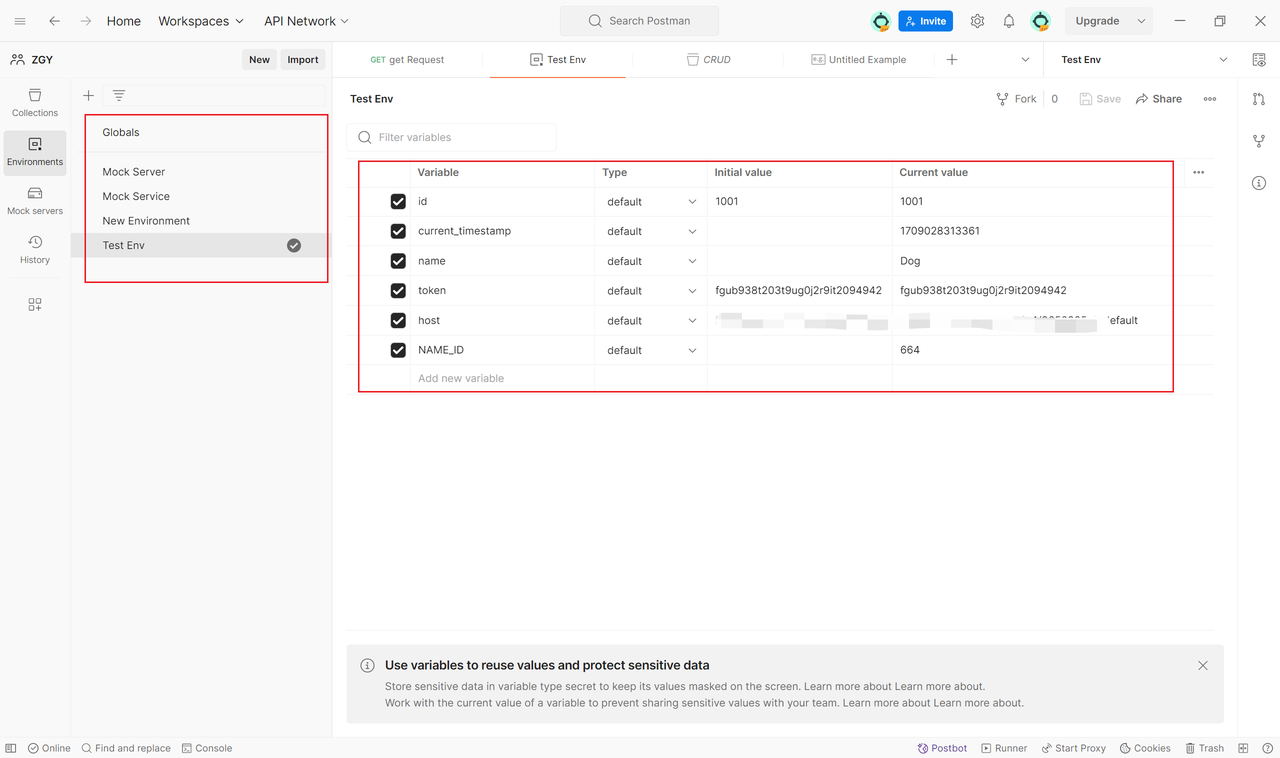Open the notifications bell
Viewport: 1280px width, 758px height.
point(1009,21)
